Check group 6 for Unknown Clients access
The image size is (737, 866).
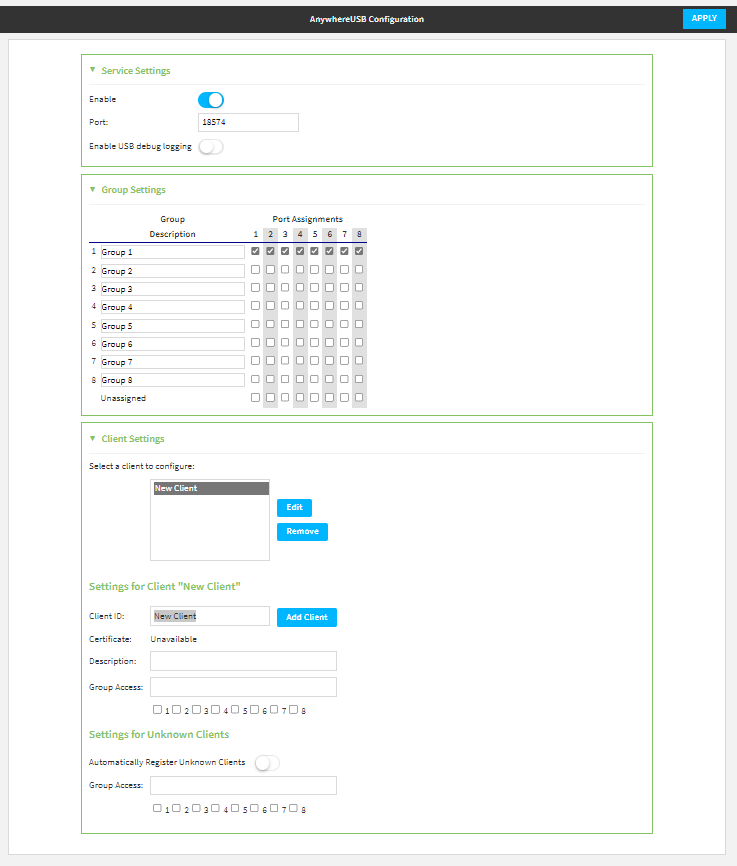click(254, 808)
